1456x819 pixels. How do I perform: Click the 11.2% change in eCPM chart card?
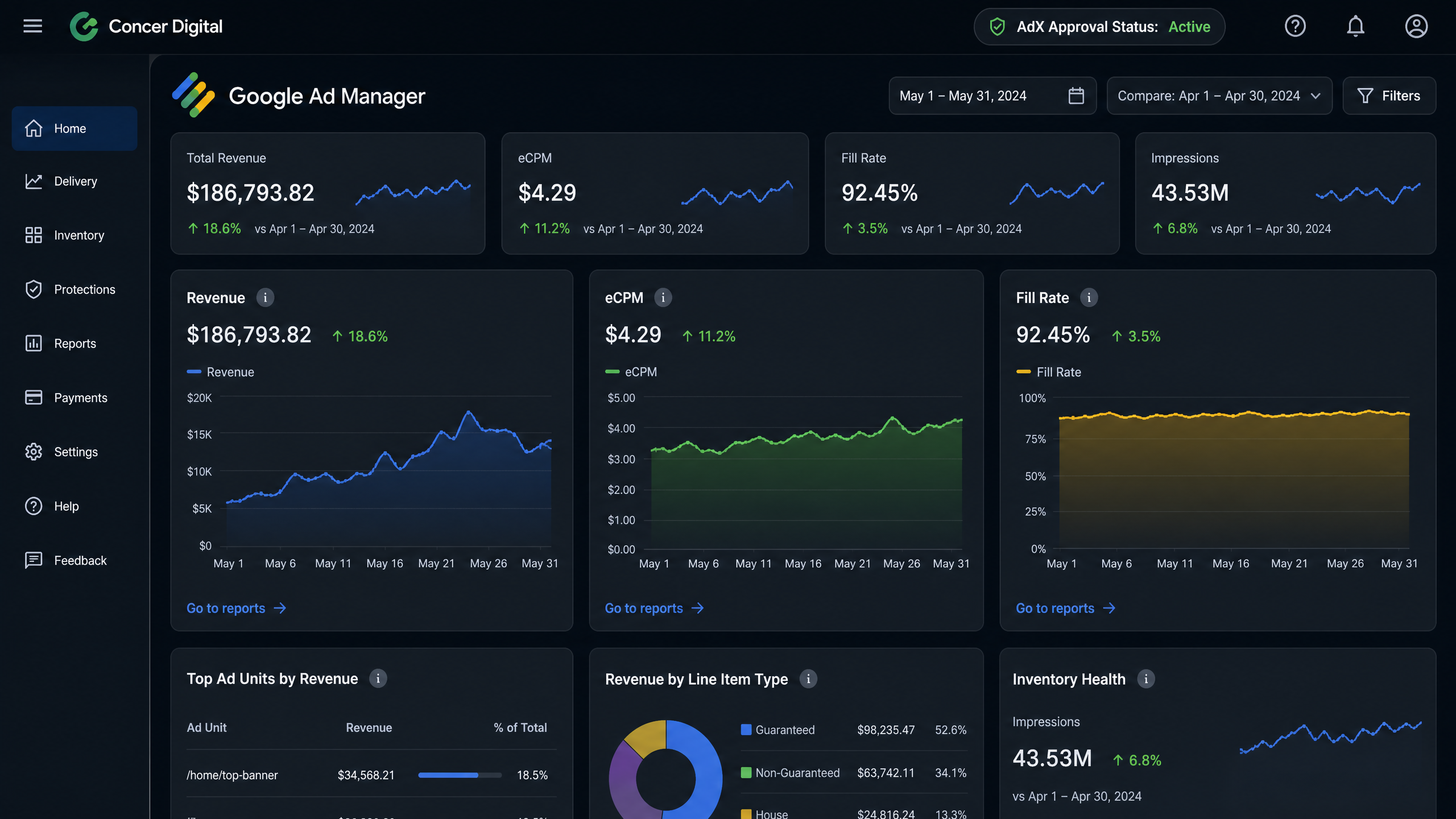709,336
